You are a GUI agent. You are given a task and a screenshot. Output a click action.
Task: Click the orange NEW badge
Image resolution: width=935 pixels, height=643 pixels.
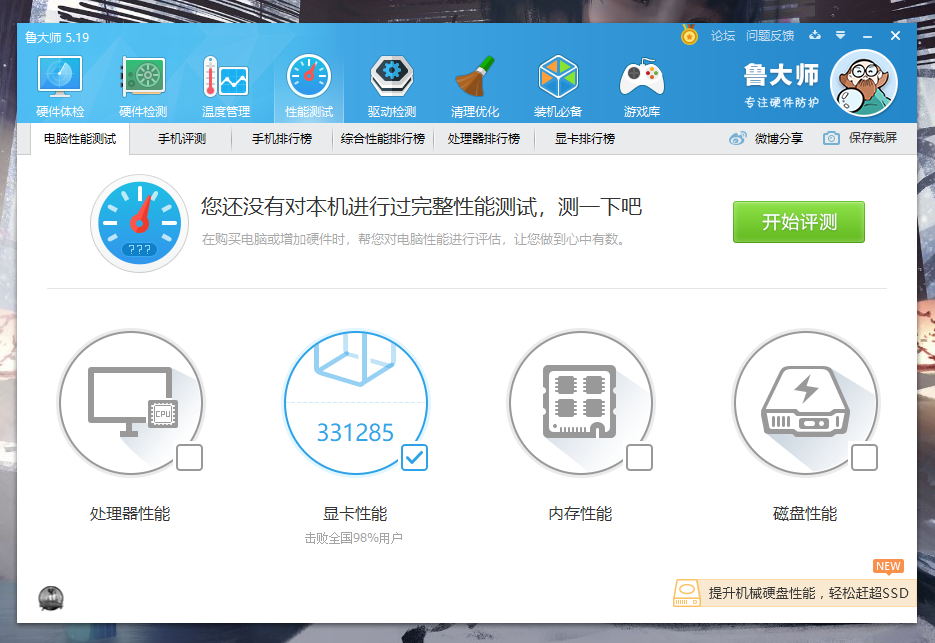click(x=888, y=566)
